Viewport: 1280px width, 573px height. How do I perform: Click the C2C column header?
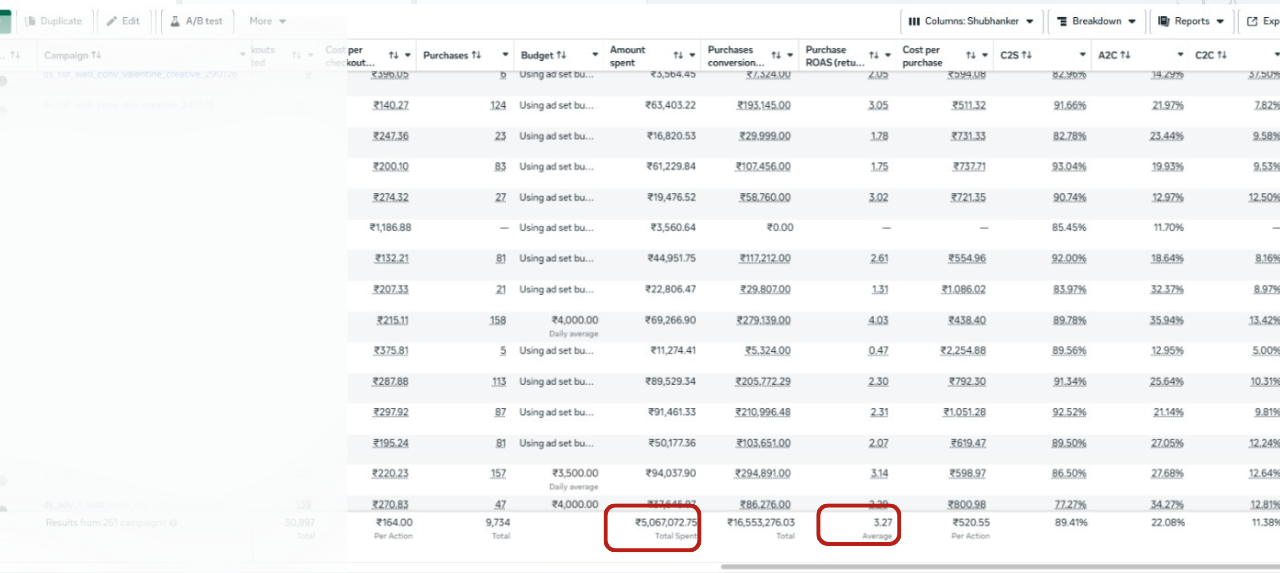point(1210,55)
